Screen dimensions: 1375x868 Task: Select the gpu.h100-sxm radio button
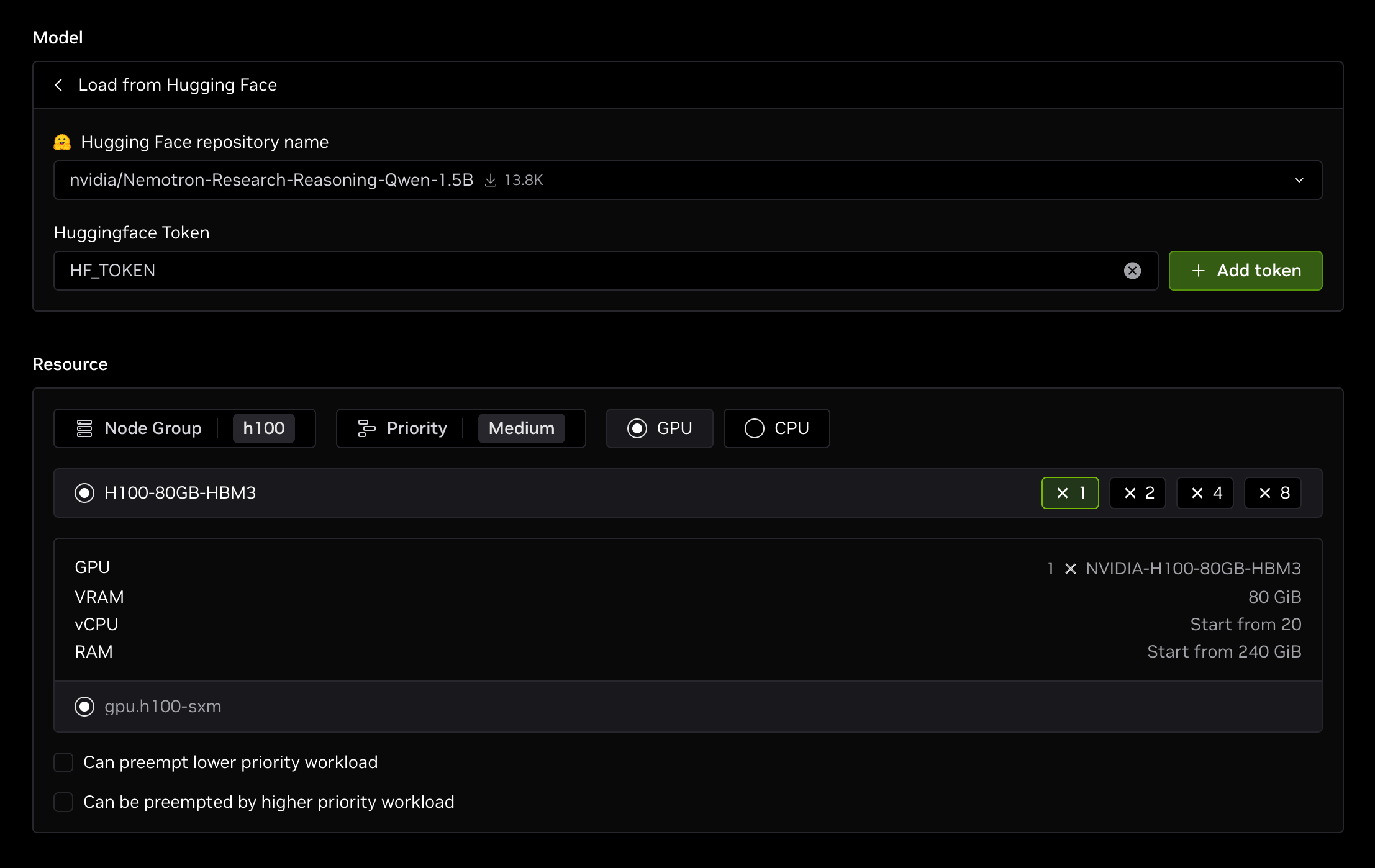[x=84, y=707]
